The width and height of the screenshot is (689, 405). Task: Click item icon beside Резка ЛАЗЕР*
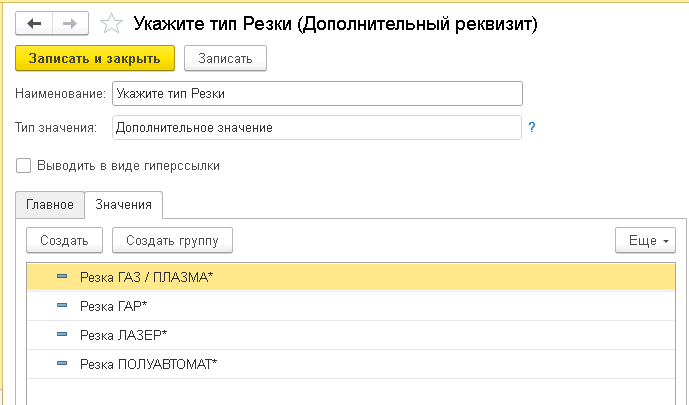[x=62, y=334]
